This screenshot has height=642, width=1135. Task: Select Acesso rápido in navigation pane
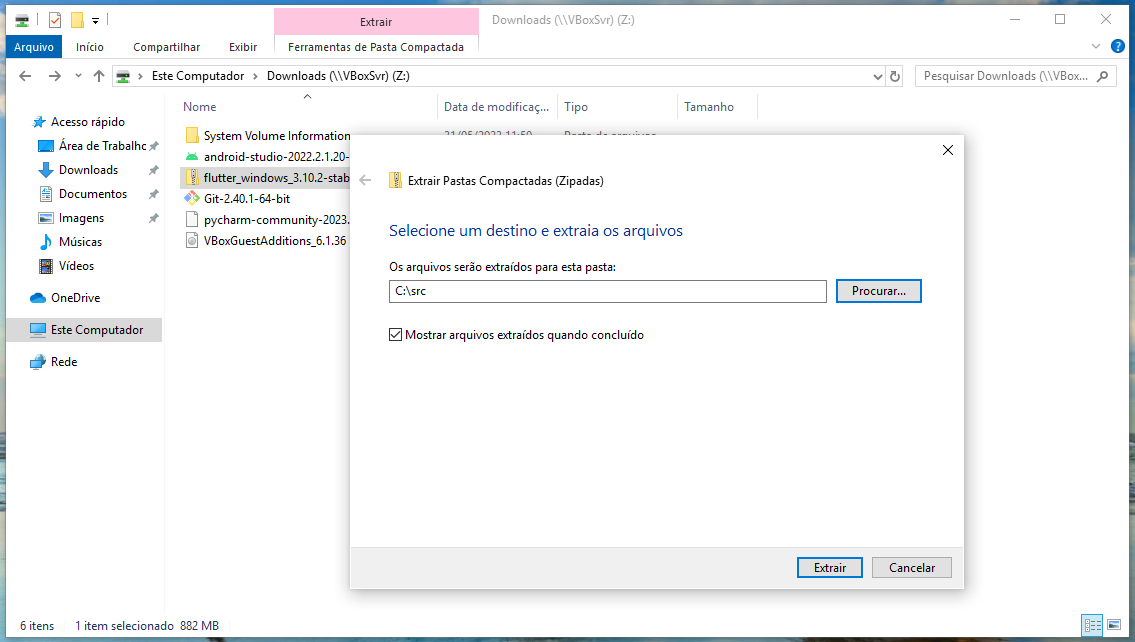click(88, 122)
